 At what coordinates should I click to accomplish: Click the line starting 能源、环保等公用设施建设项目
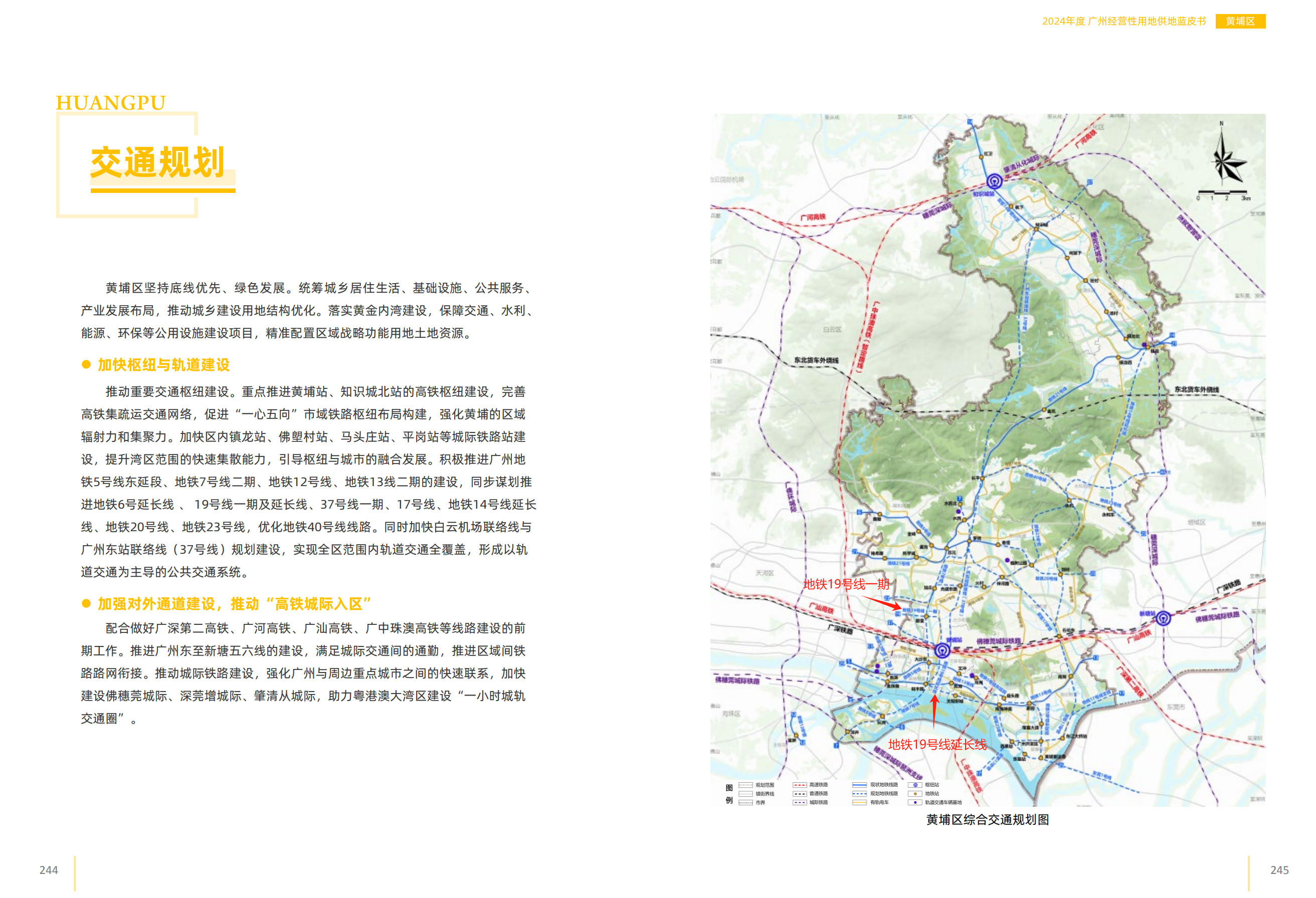pyautogui.click(x=277, y=333)
